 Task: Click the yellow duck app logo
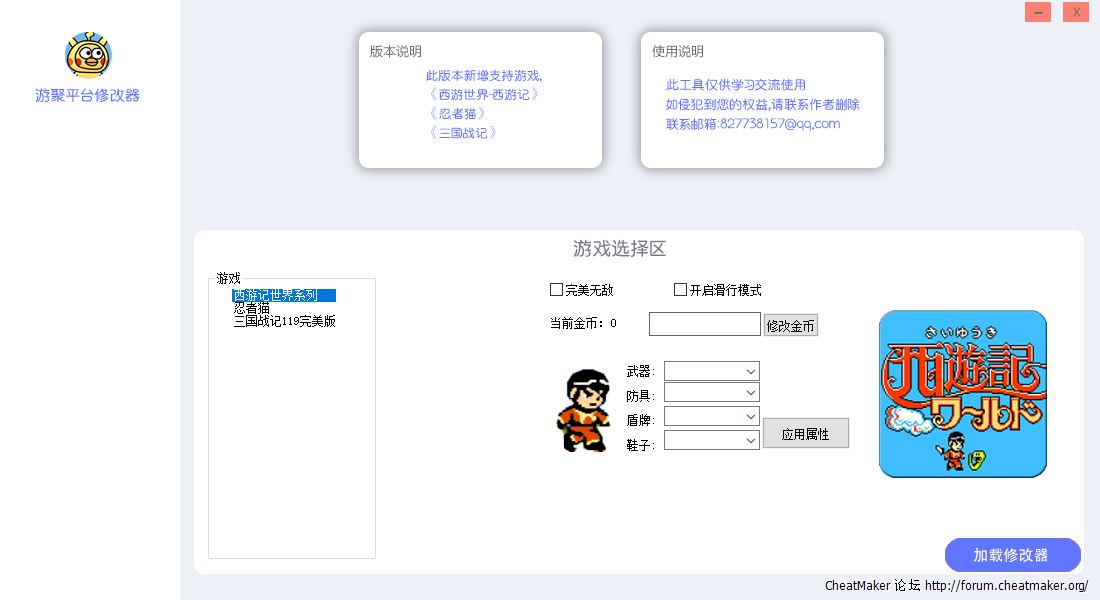click(x=88, y=55)
